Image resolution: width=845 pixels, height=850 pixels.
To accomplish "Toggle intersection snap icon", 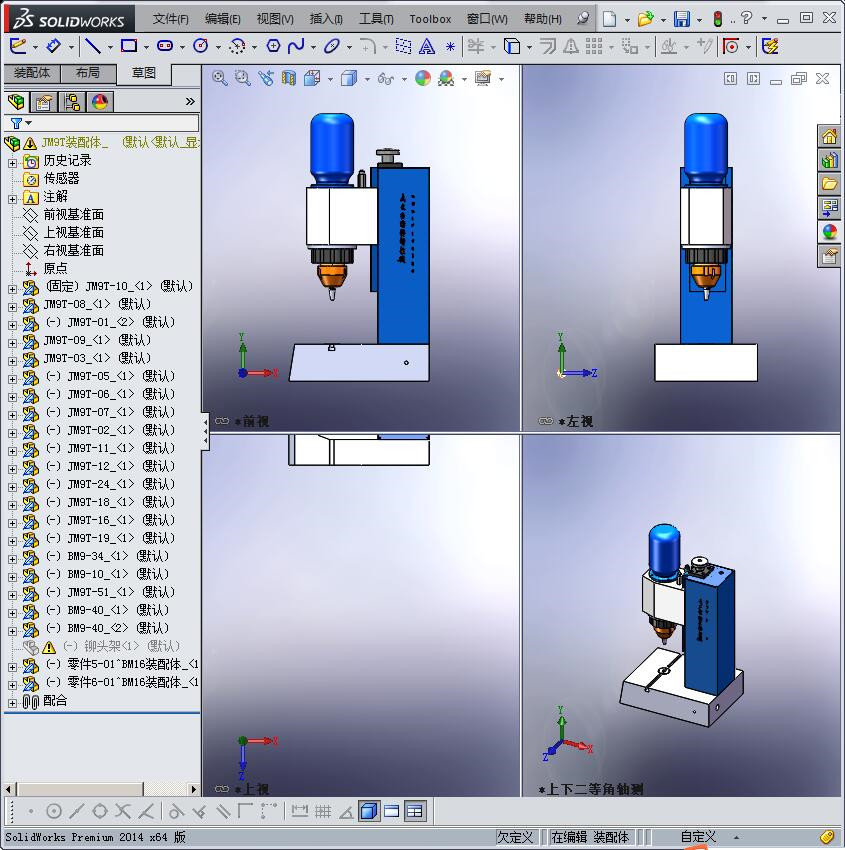I will [123, 812].
